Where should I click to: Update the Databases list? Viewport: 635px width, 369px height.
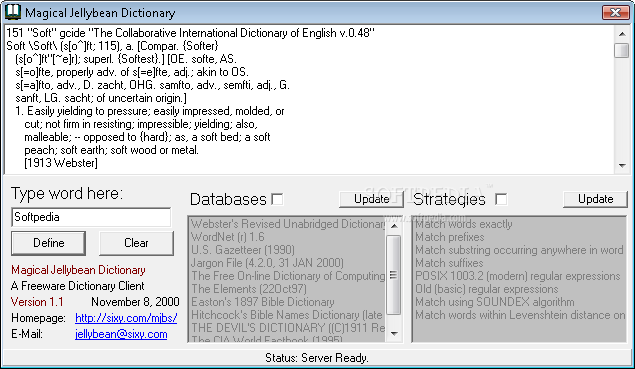coord(371,199)
